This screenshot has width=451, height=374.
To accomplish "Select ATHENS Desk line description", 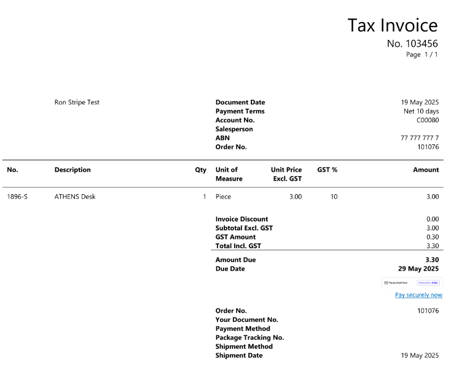I will point(75,197).
